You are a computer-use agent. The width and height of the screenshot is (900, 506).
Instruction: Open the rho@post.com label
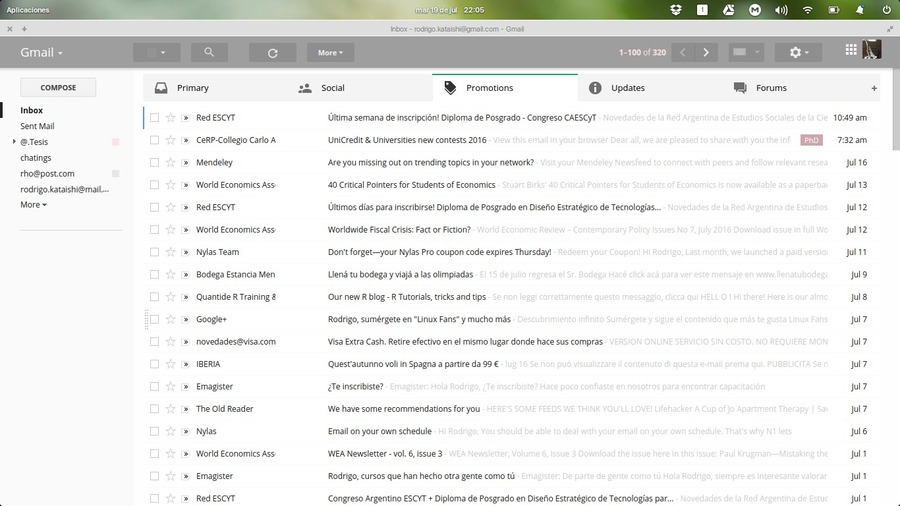tap(47, 173)
